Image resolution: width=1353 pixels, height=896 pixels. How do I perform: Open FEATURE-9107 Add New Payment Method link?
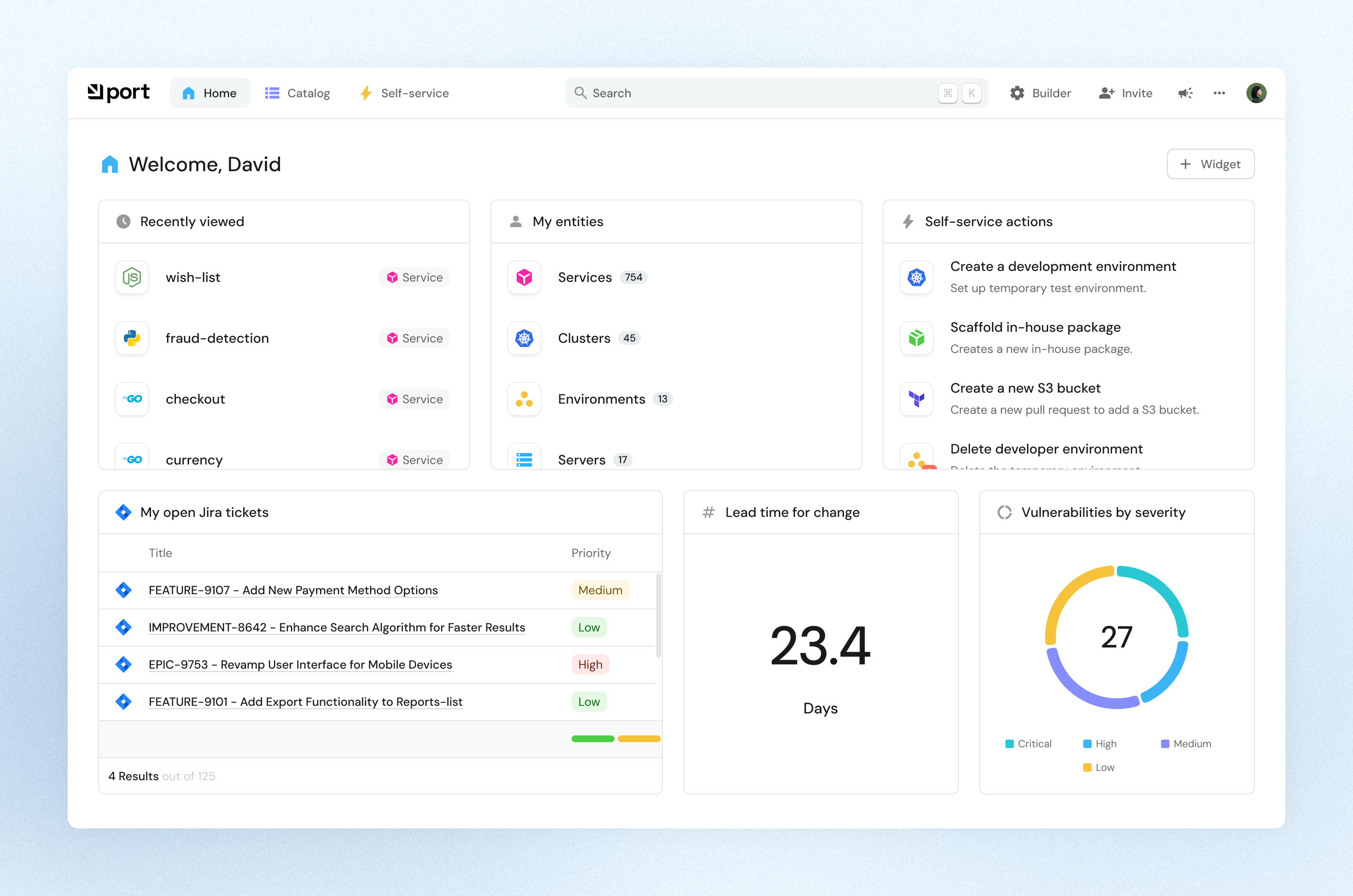pos(293,590)
